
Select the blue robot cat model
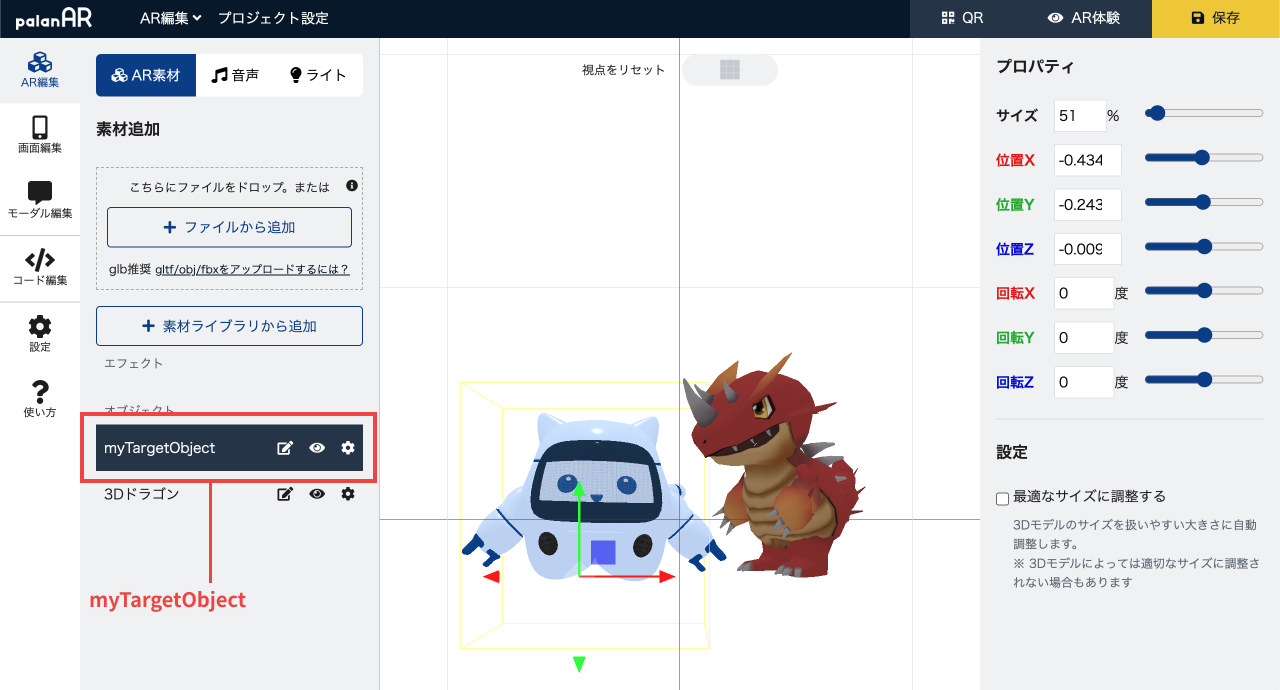click(x=596, y=497)
